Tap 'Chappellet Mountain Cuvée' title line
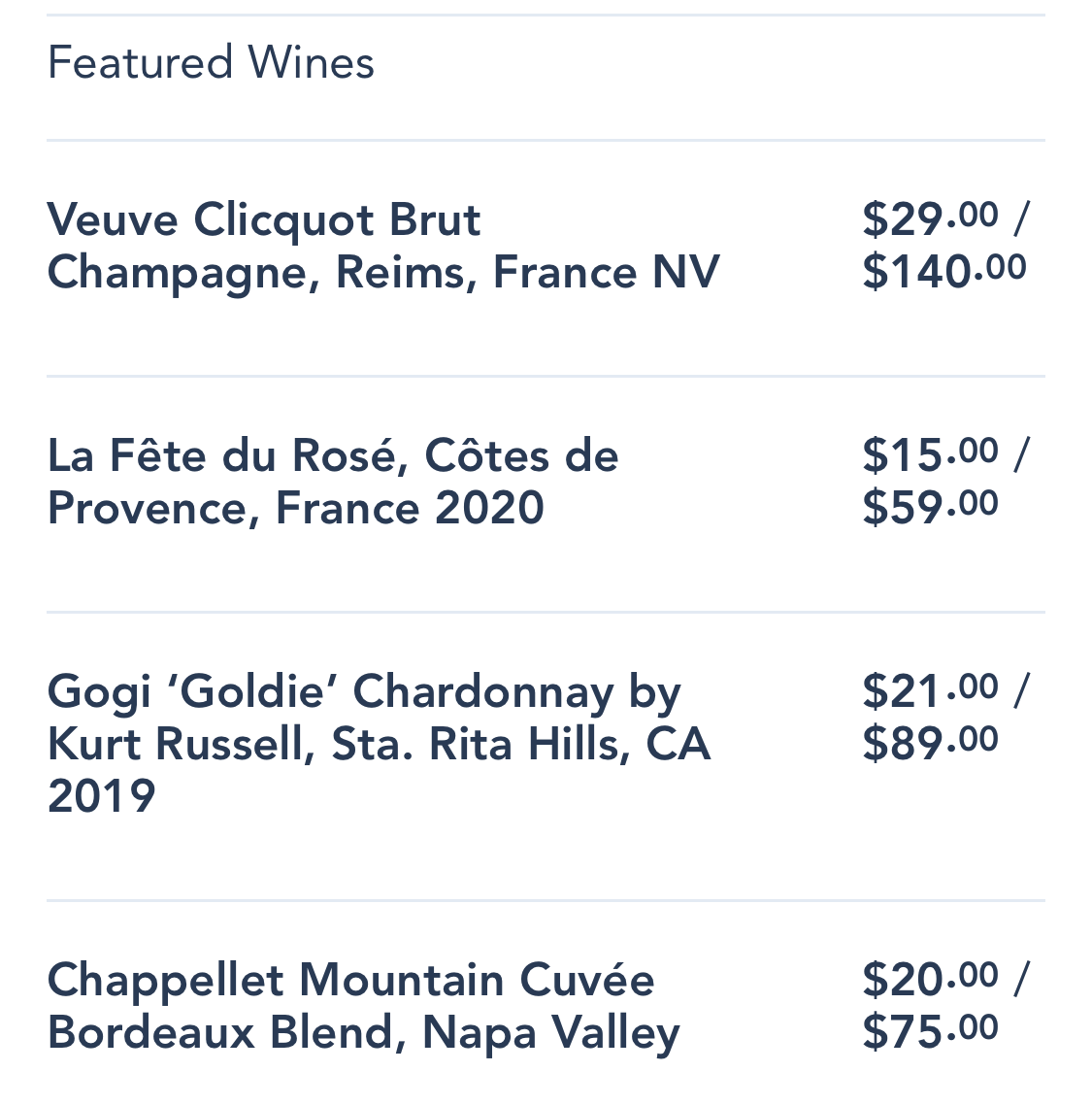The image size is (1092, 1105). pos(350,980)
